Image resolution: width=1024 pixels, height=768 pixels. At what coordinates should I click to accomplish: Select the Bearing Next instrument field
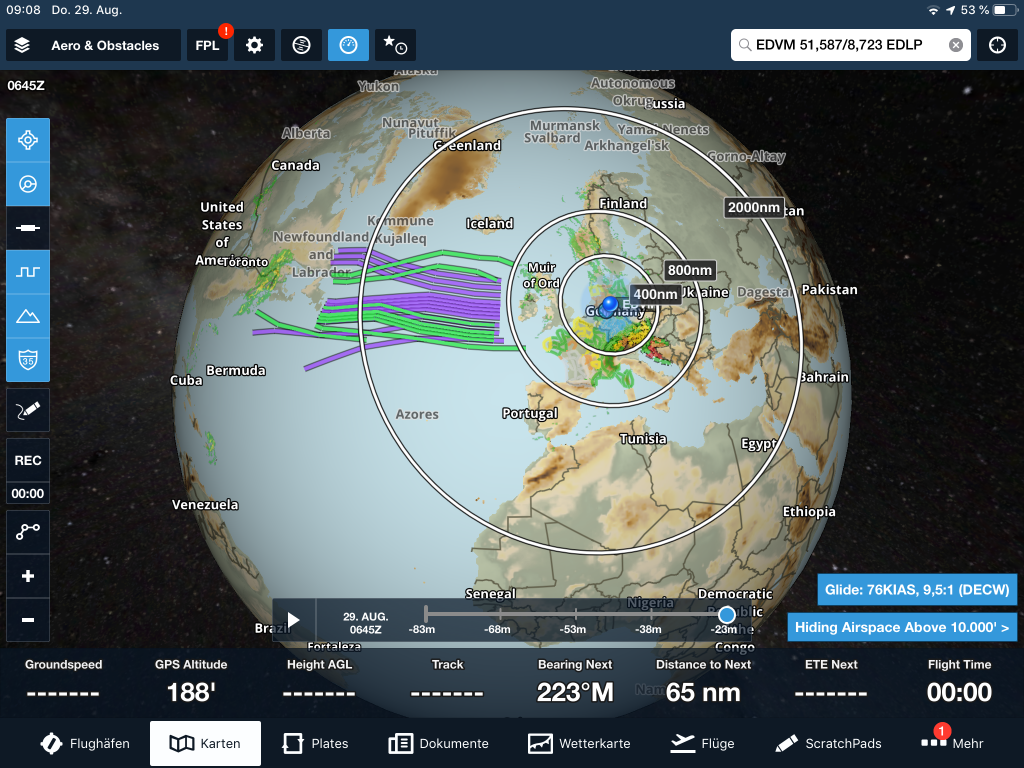[575, 682]
